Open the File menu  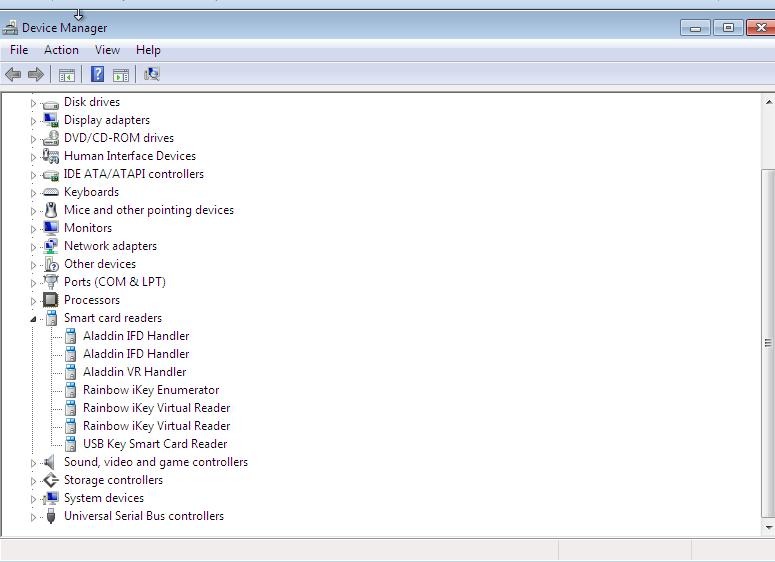pos(19,50)
